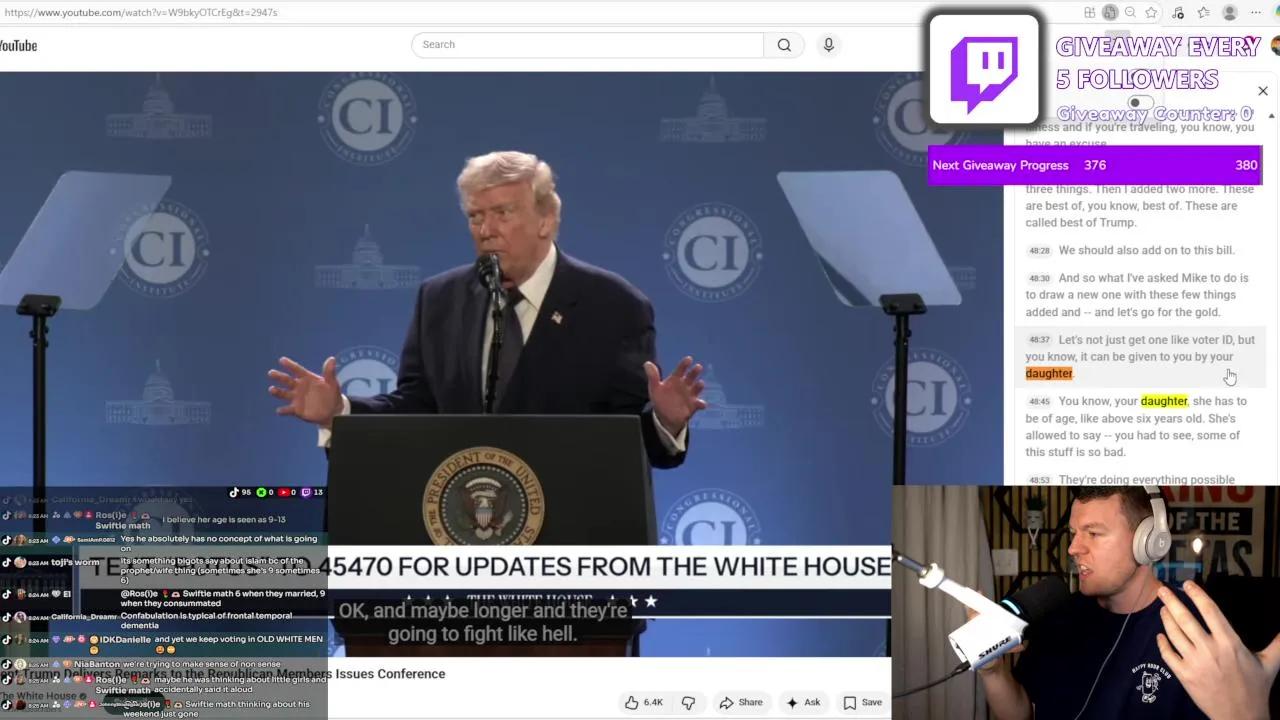
Task: Open the browser extensions apps icon
Action: [x=1089, y=12]
